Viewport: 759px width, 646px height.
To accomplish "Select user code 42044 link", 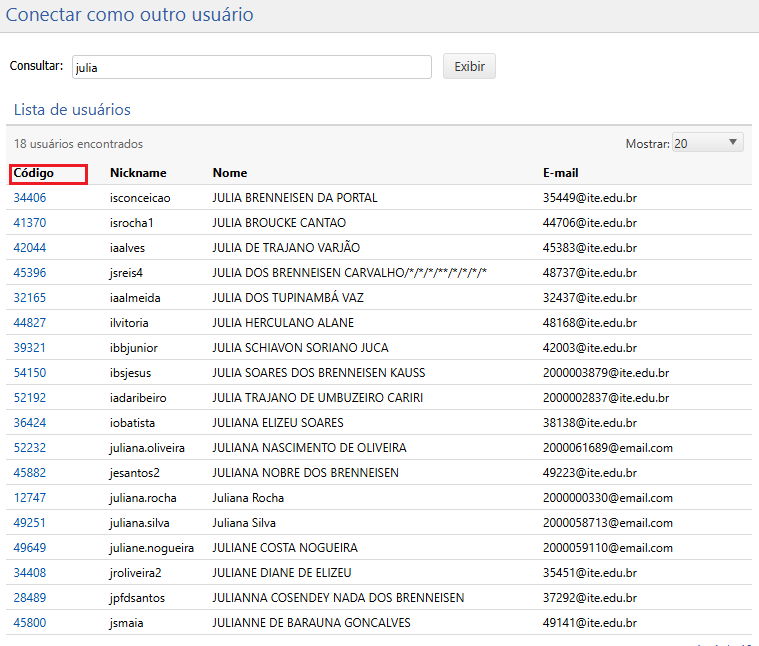I will click(x=30, y=248).
